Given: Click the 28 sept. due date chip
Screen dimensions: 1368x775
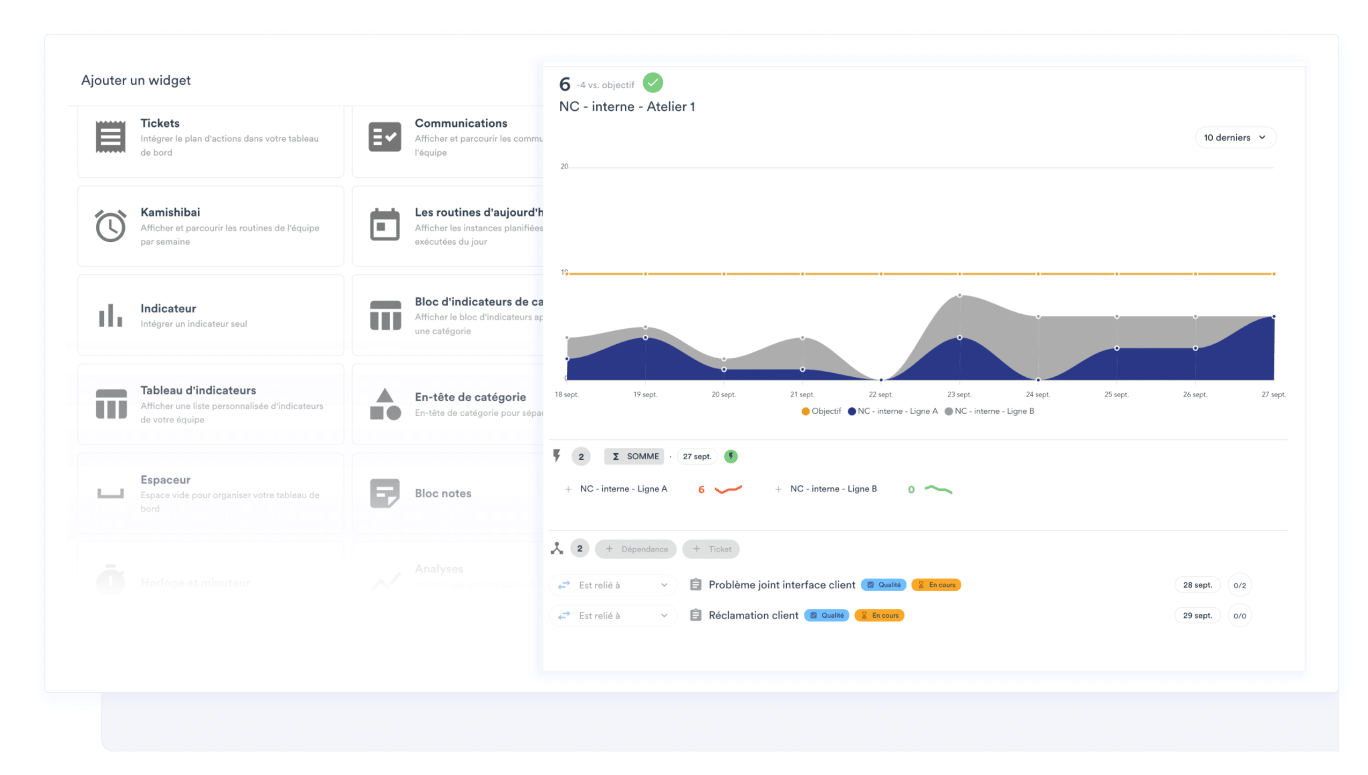Looking at the screenshot, I should point(1197,585).
